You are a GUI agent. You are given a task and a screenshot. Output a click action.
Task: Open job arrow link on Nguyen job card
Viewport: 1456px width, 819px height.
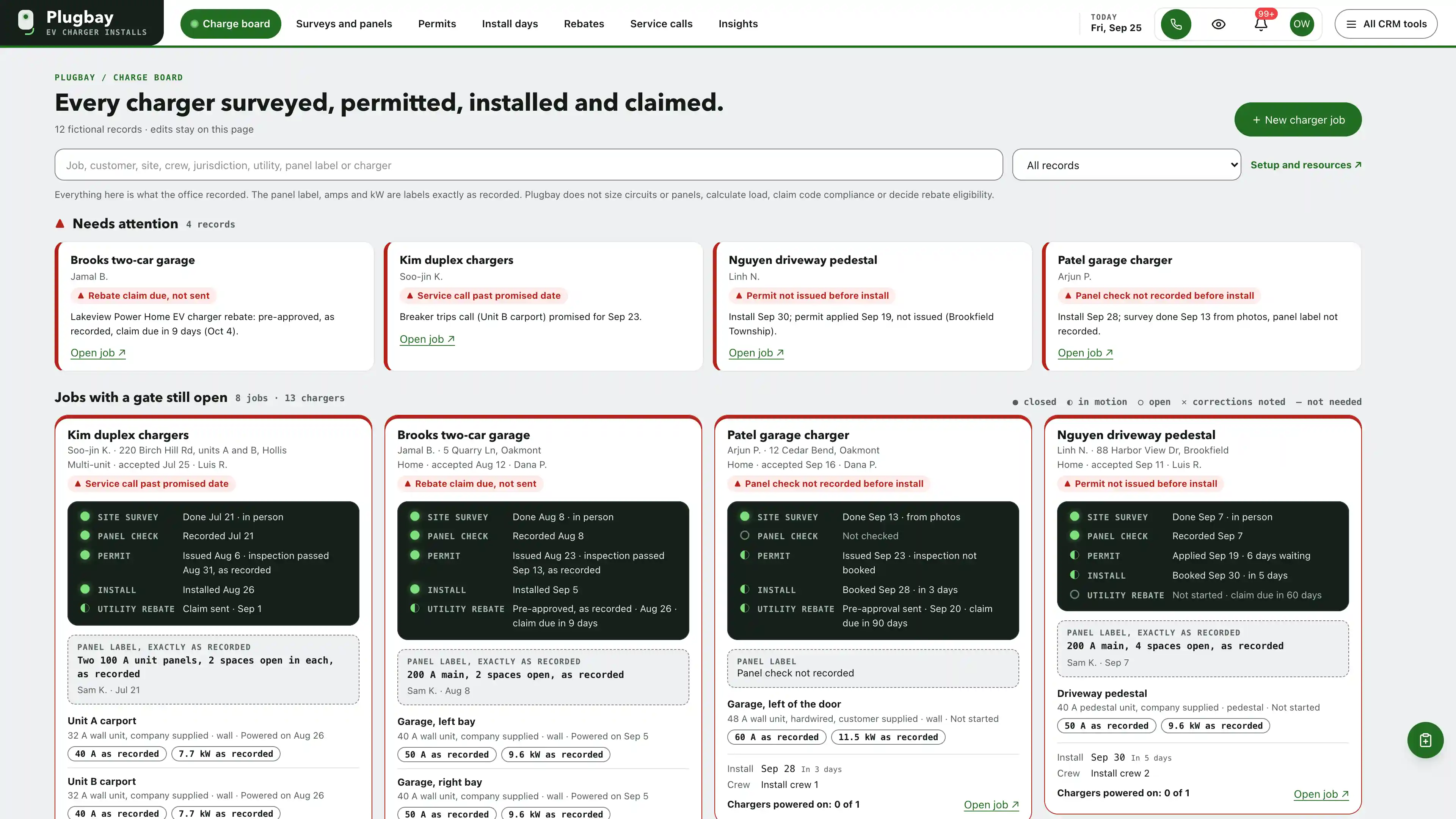click(x=1321, y=794)
